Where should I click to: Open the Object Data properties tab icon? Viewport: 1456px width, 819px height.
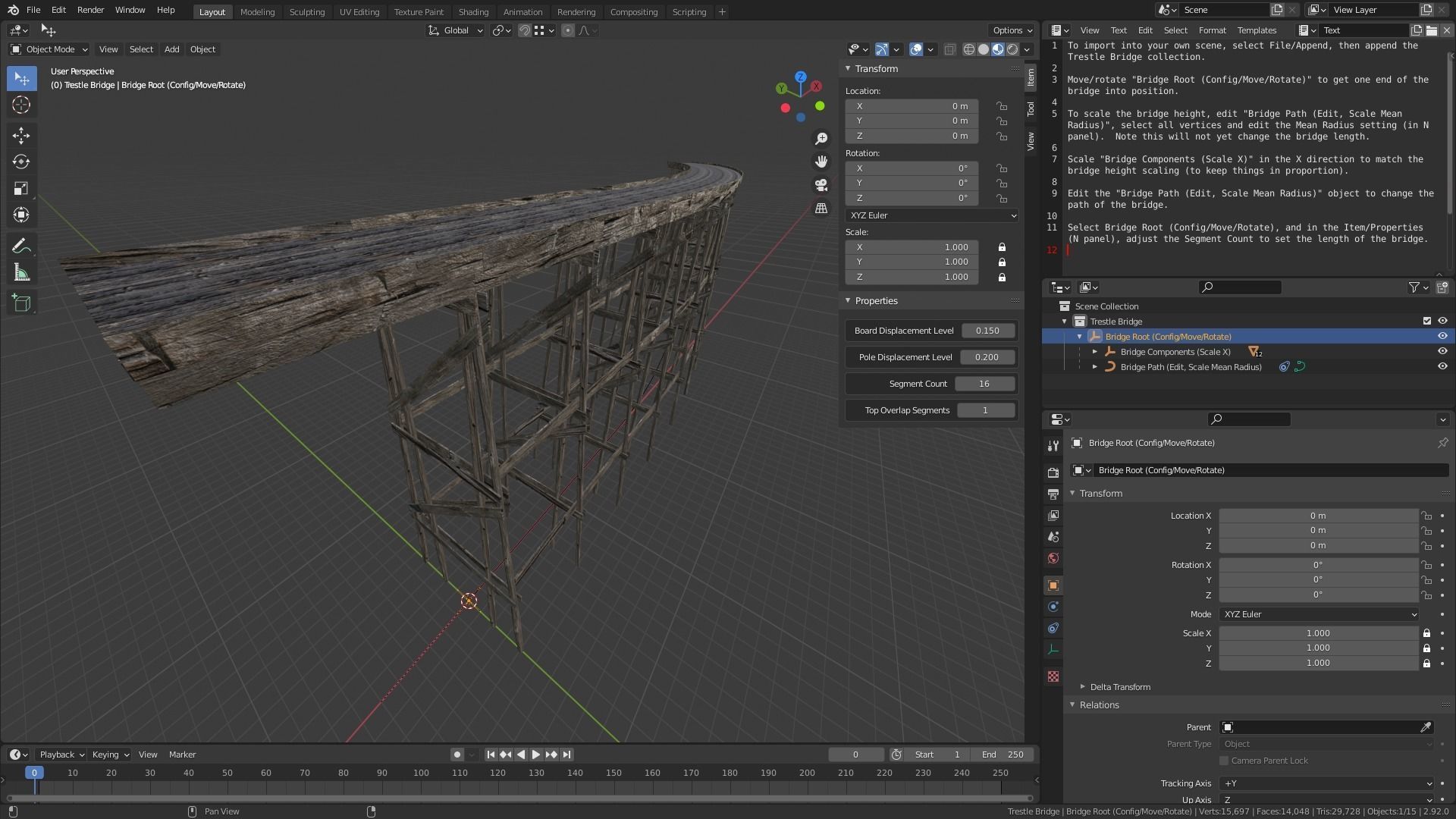pos(1053,649)
